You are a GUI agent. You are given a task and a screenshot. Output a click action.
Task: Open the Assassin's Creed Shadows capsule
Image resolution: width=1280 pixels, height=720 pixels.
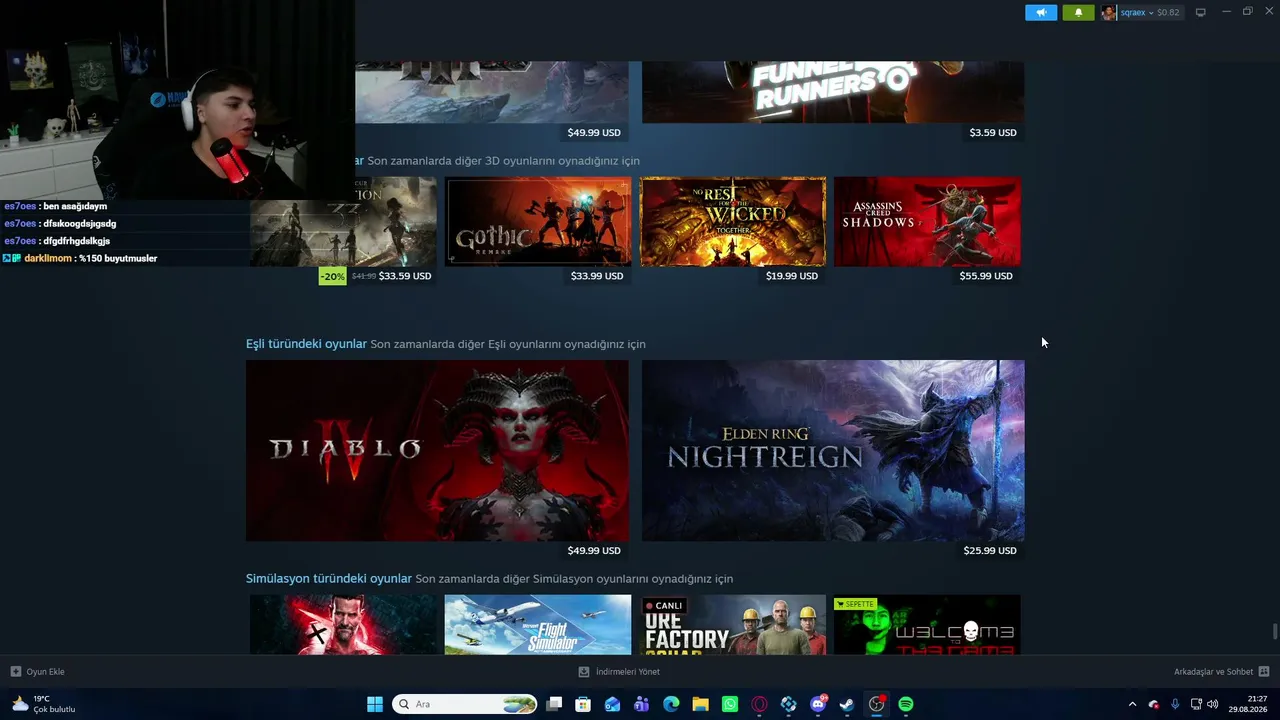coord(927,222)
